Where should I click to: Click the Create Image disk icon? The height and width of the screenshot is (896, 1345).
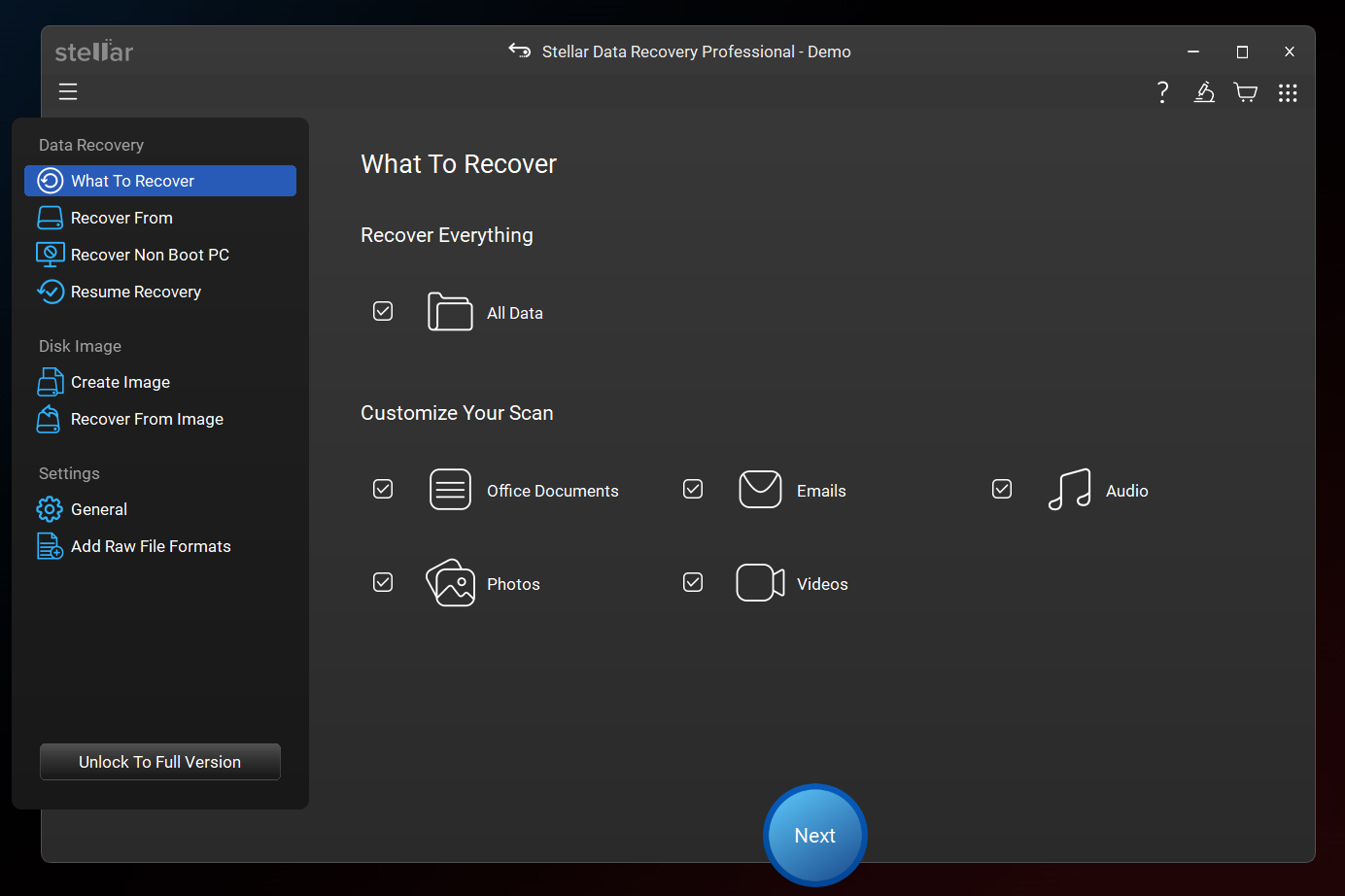point(51,382)
